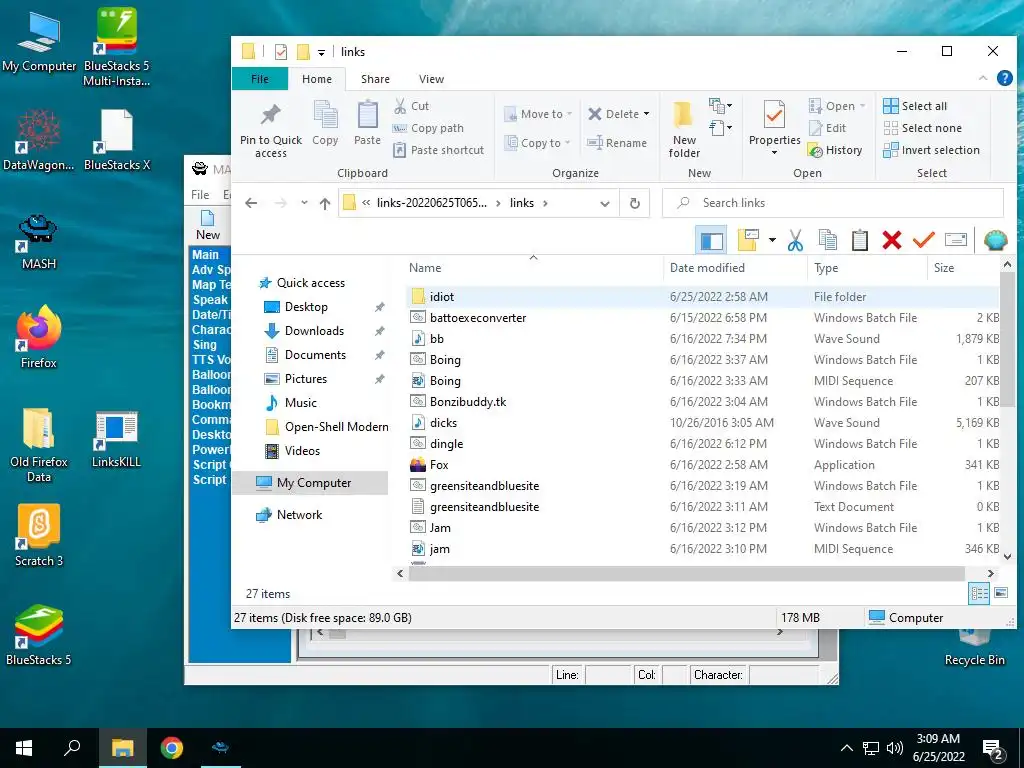Open the Windows Start menu
The width and height of the screenshot is (1024, 768).
[x=24, y=747]
